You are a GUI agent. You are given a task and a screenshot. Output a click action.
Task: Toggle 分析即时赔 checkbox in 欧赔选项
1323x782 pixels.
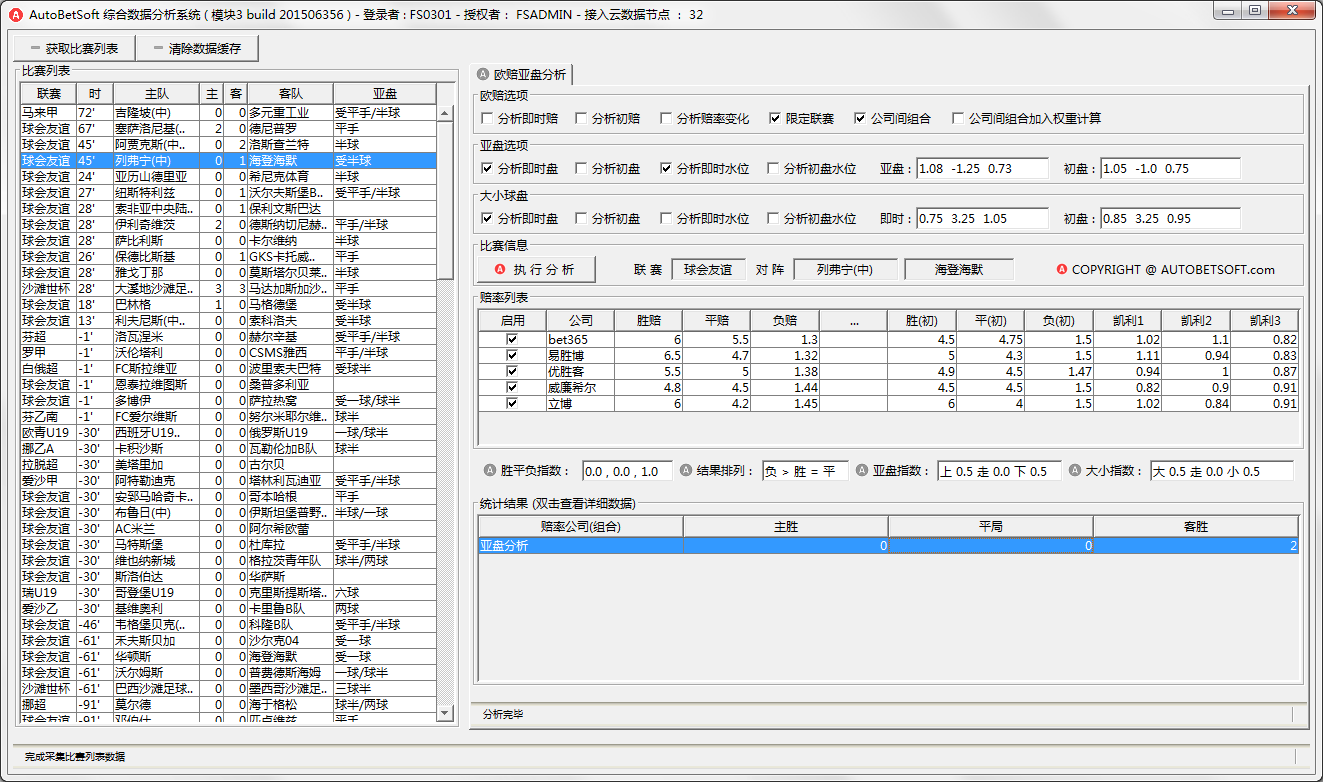[x=488, y=118]
